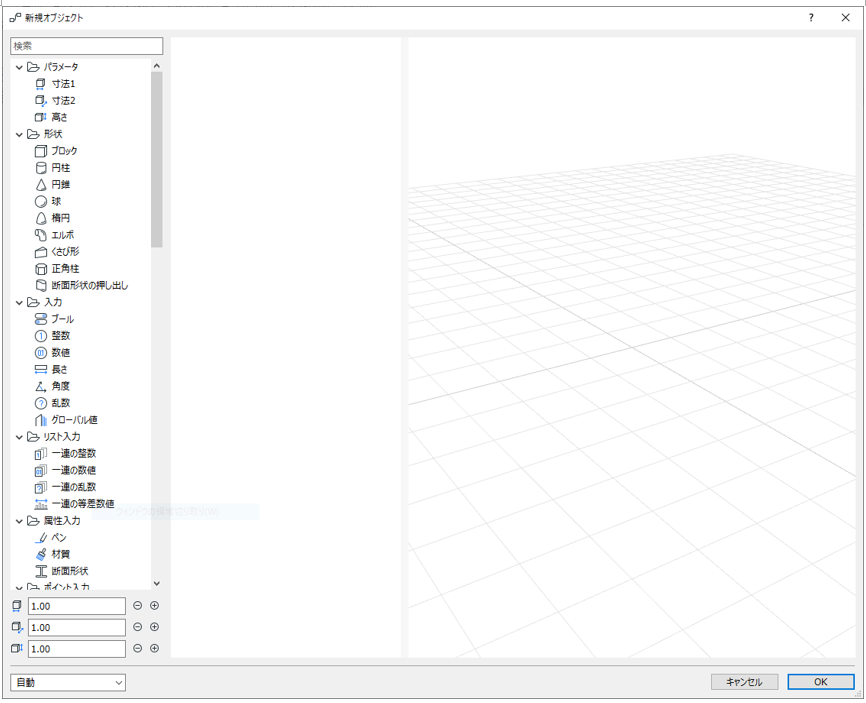Image resolution: width=866 pixels, height=703 pixels.
Task: Choose the 正角柱 prism icon
Action: [x=40, y=269]
